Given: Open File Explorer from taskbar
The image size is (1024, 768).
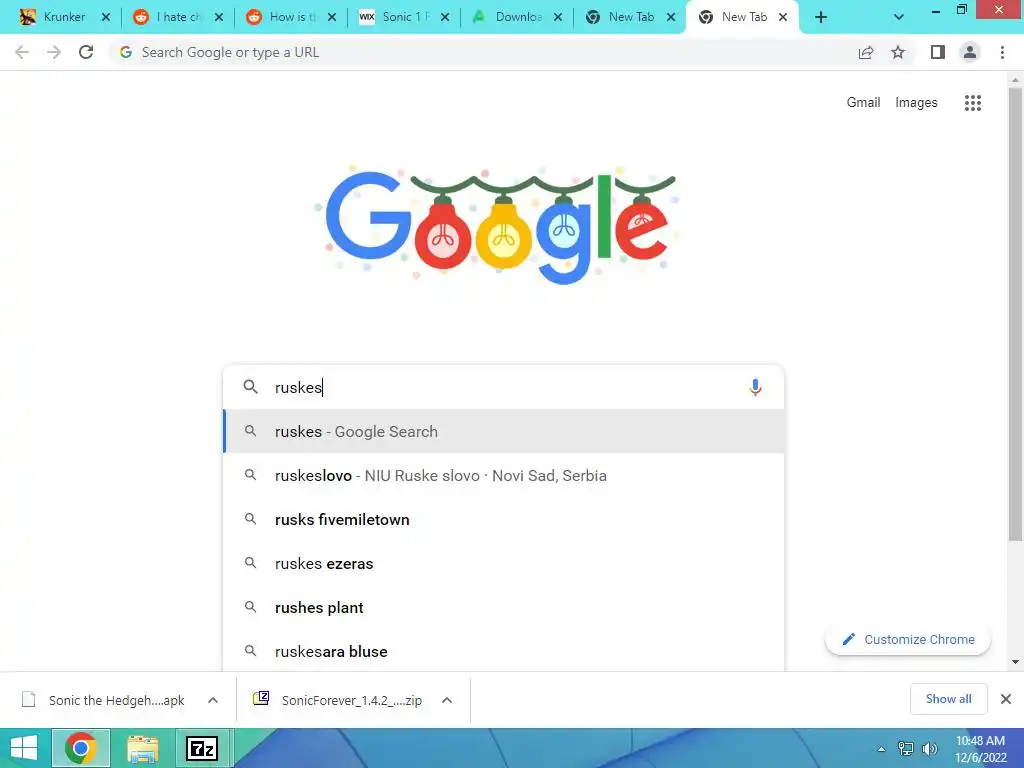Looking at the screenshot, I should pos(142,748).
